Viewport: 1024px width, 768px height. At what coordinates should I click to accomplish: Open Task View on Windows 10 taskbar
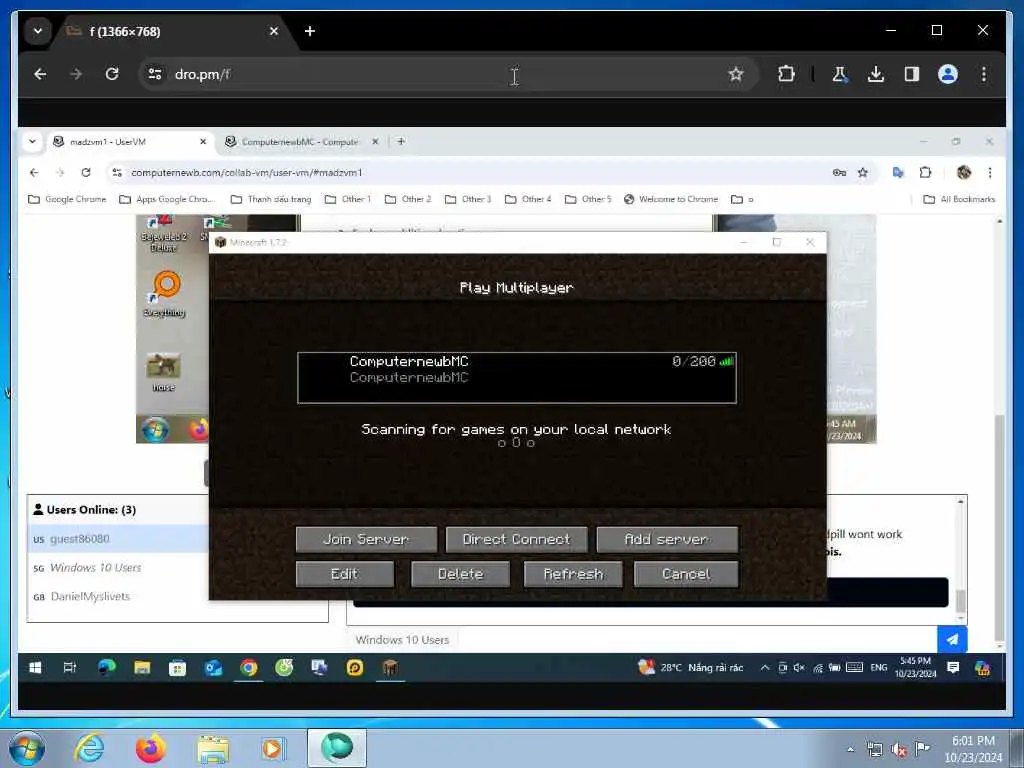click(70, 667)
